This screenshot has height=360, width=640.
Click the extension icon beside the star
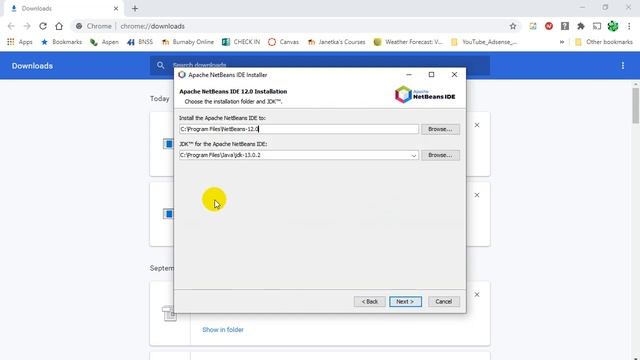533,26
